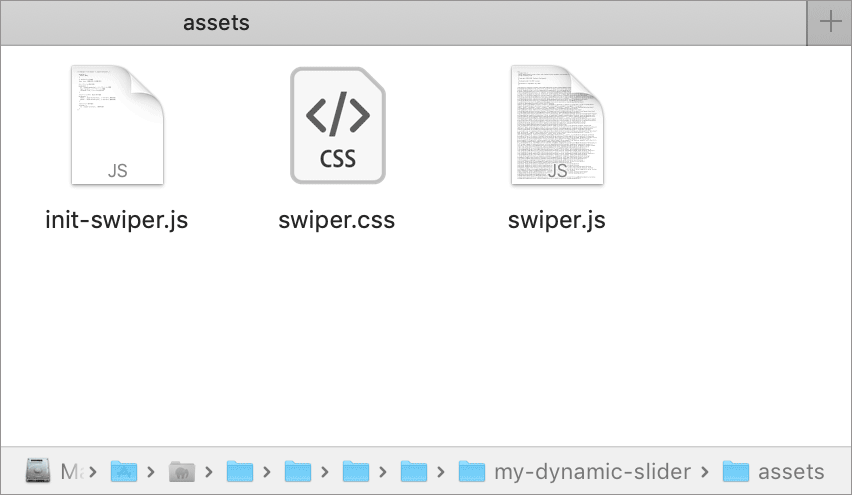Click the swiper.css filename label

(x=337, y=220)
